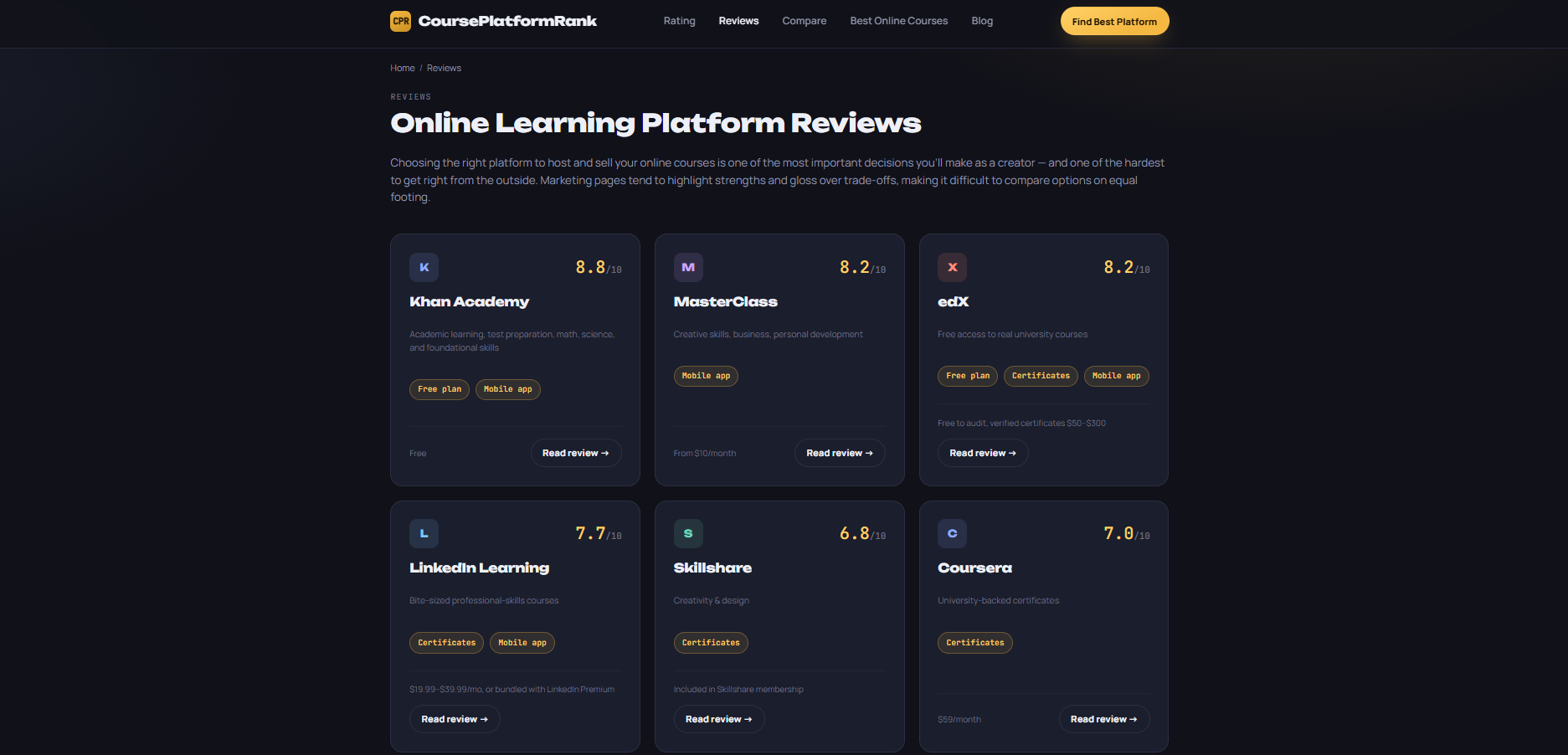Open the Rating nav item
The width and height of the screenshot is (1568, 755).
(679, 21)
